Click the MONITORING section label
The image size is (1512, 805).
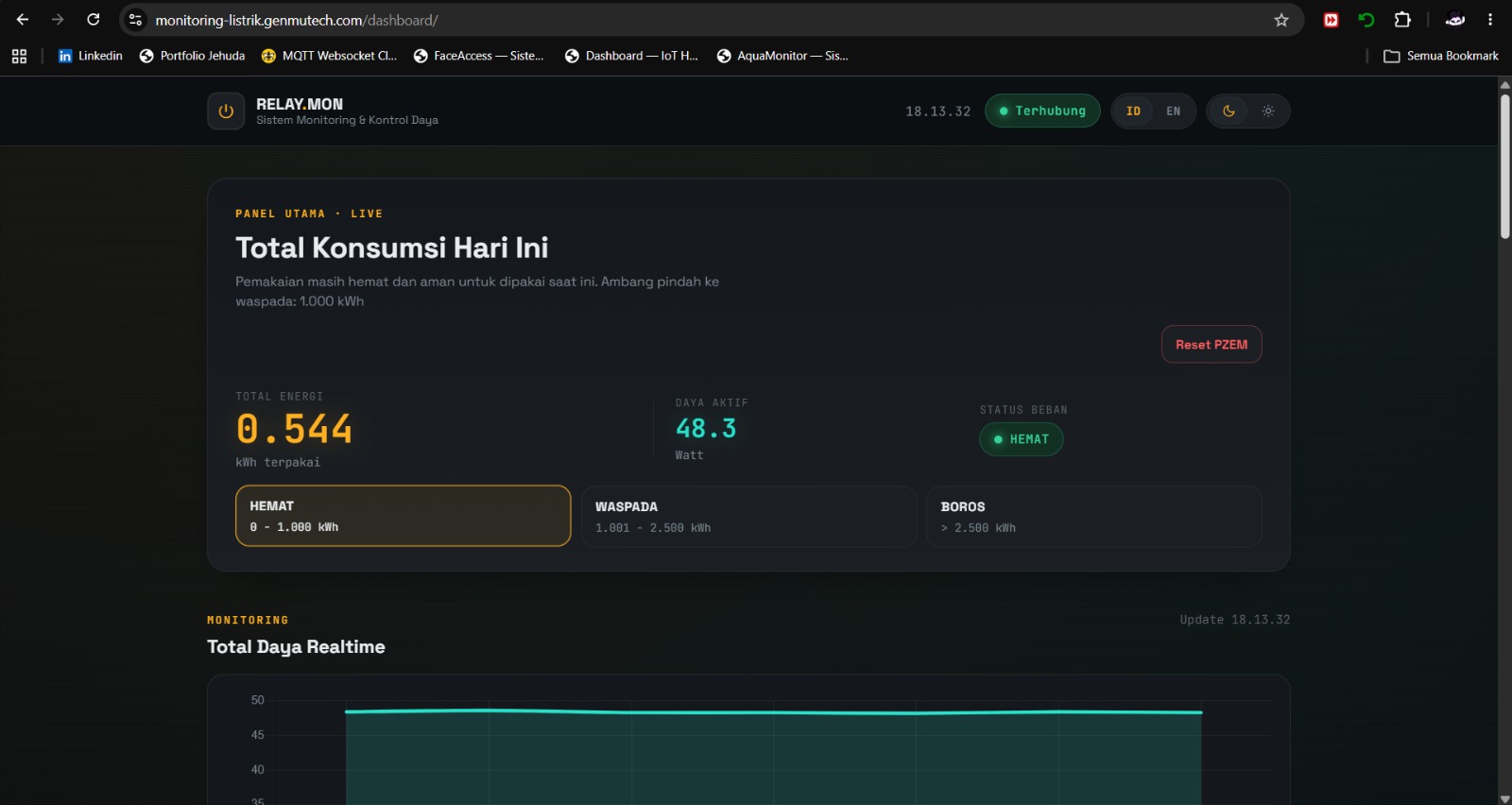pyautogui.click(x=248, y=620)
